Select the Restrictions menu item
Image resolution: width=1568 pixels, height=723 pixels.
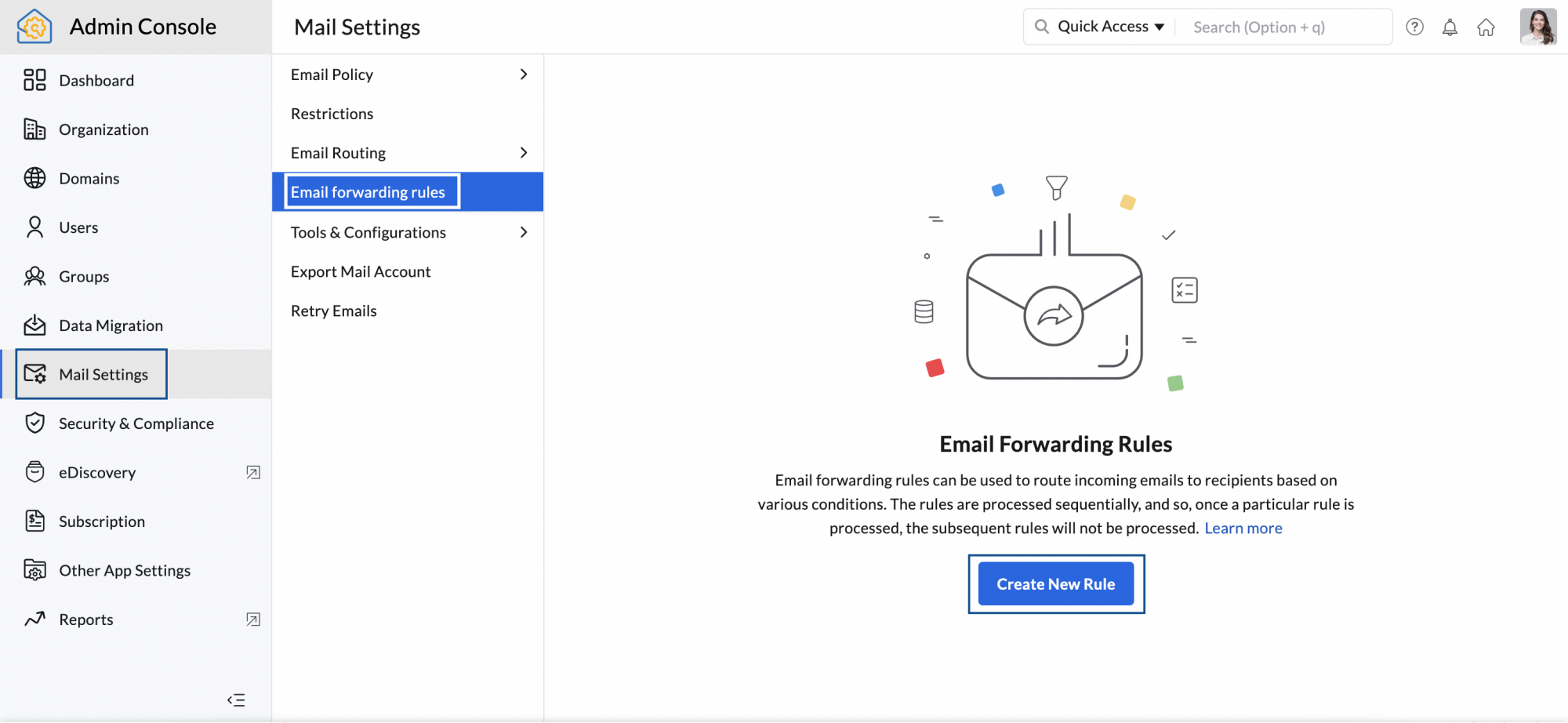pyautogui.click(x=332, y=114)
